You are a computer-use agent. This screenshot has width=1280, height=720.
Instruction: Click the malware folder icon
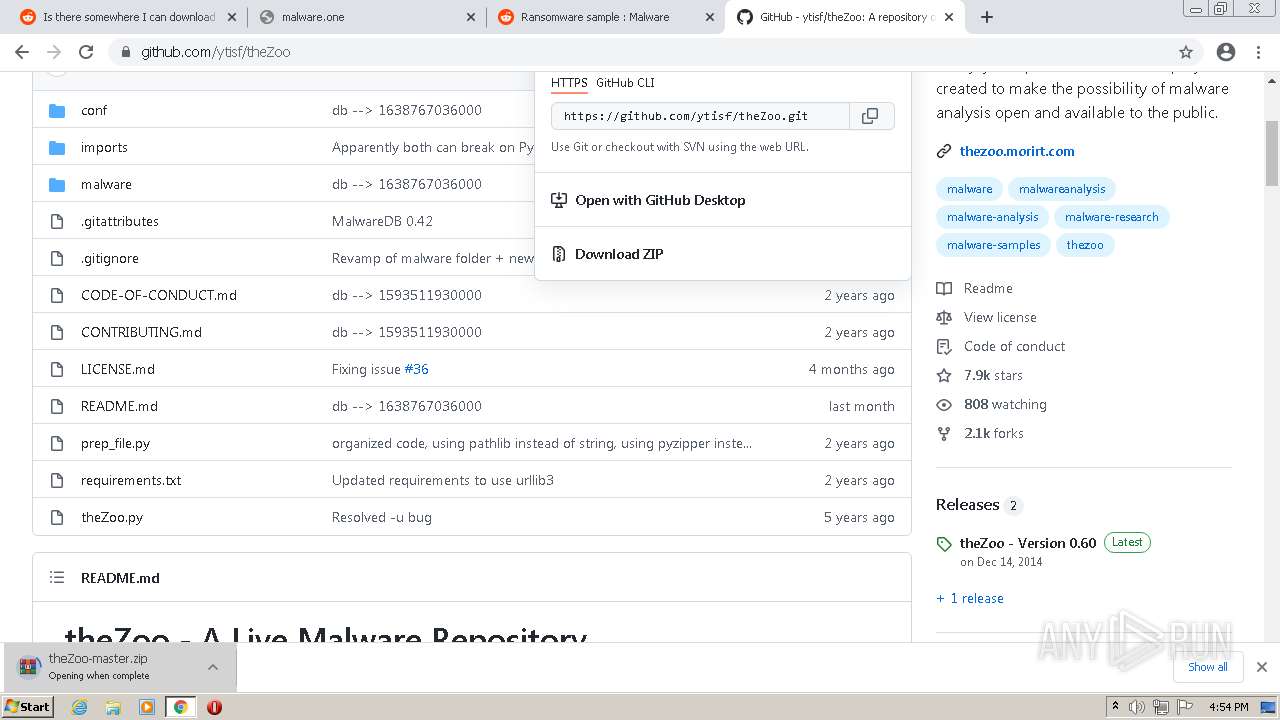point(57,184)
